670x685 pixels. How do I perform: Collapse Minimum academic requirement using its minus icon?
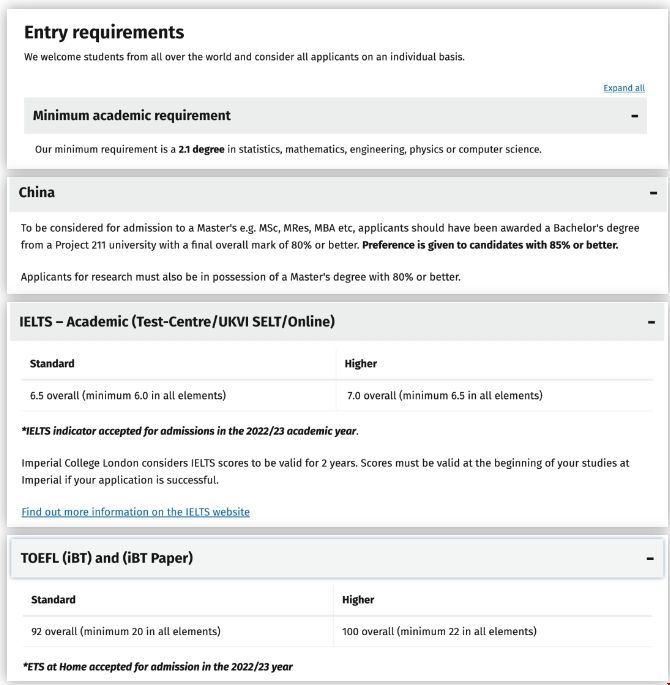point(634,116)
